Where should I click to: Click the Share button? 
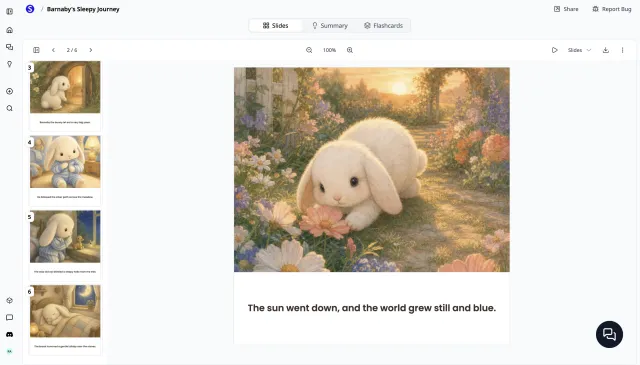coord(566,9)
